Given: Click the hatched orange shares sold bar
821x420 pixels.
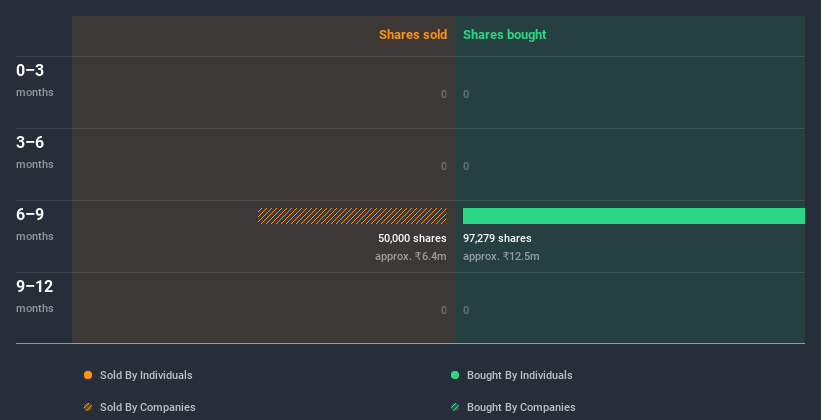Looking at the screenshot, I should coord(352,216).
